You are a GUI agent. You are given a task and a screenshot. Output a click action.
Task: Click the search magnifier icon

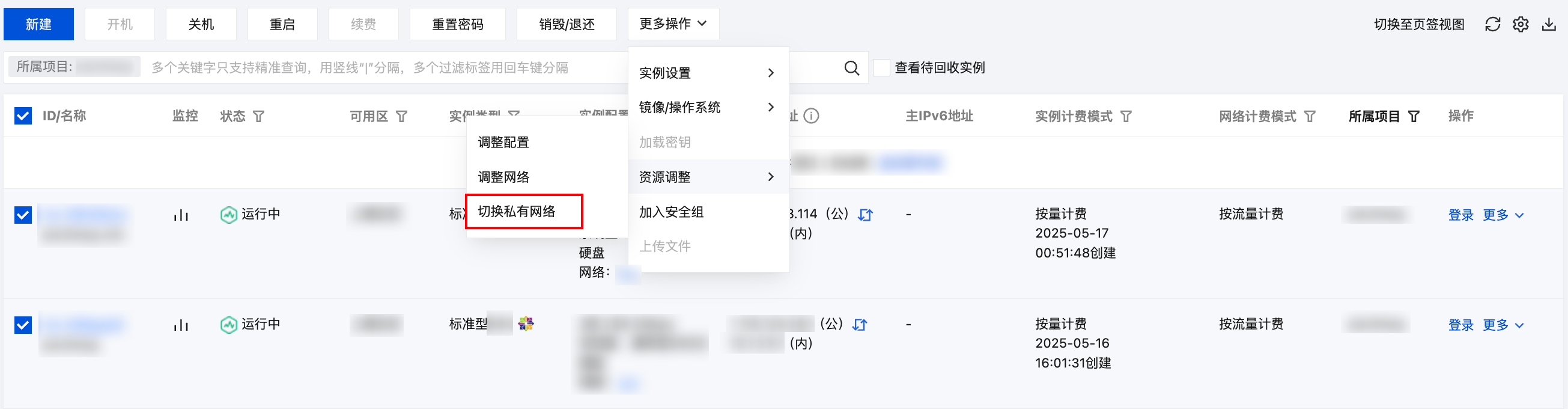[851, 69]
